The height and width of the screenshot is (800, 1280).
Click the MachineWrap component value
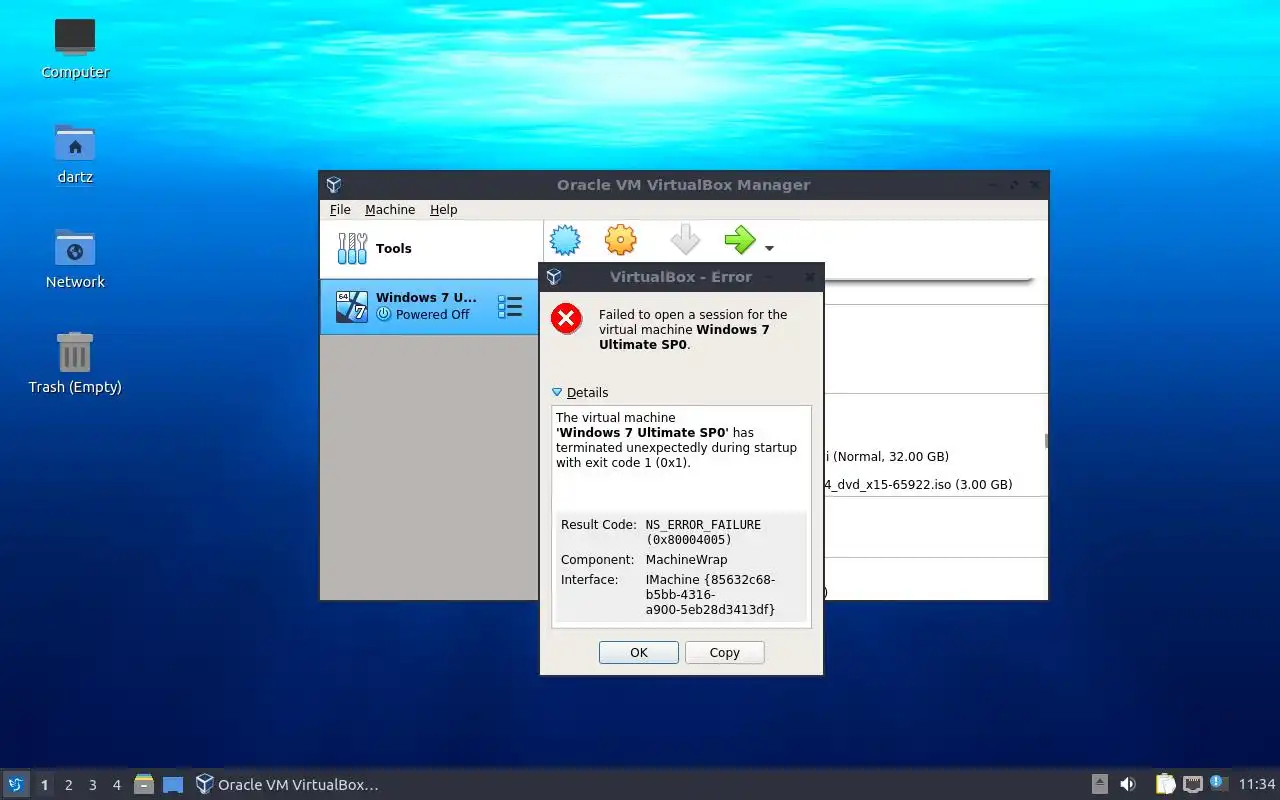coord(687,559)
